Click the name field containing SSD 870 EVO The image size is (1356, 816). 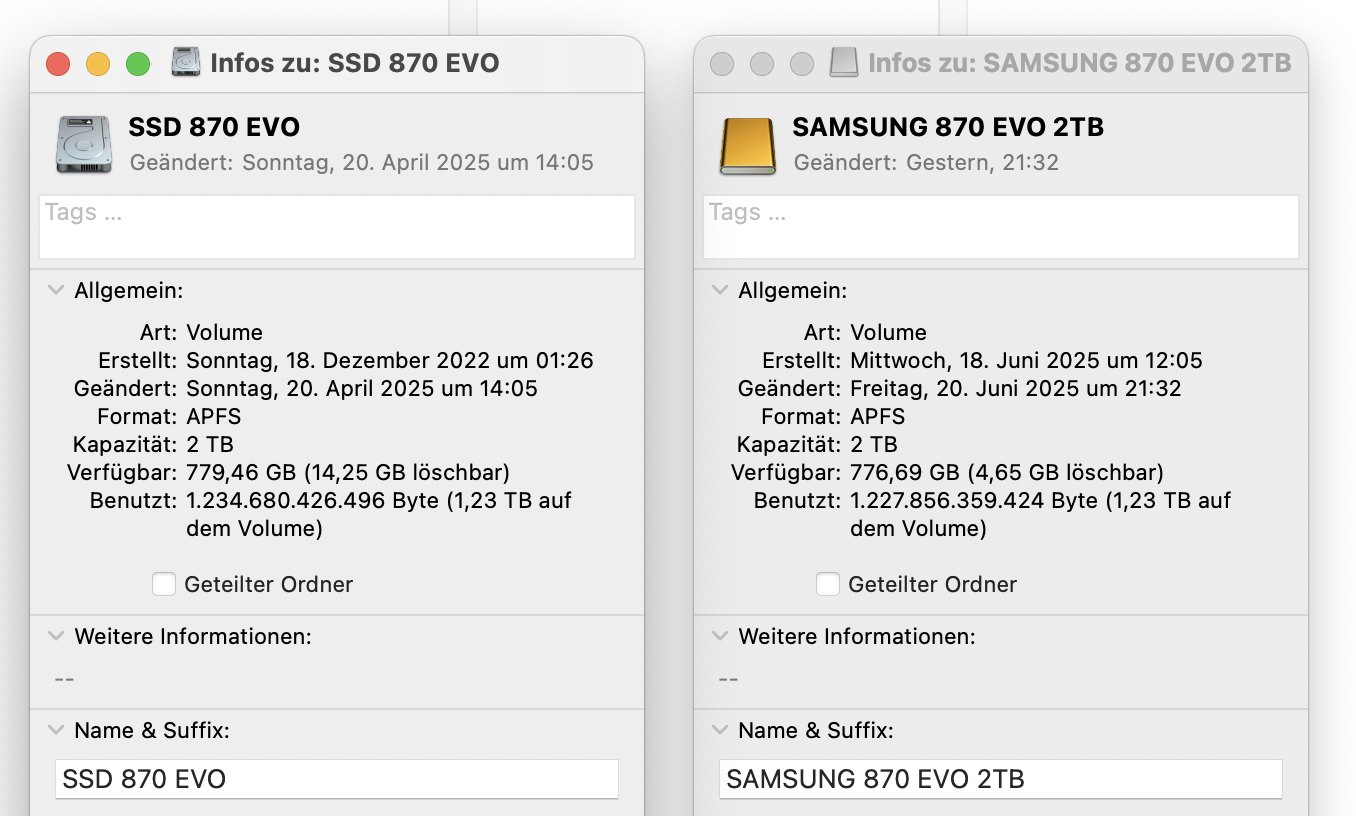337,779
